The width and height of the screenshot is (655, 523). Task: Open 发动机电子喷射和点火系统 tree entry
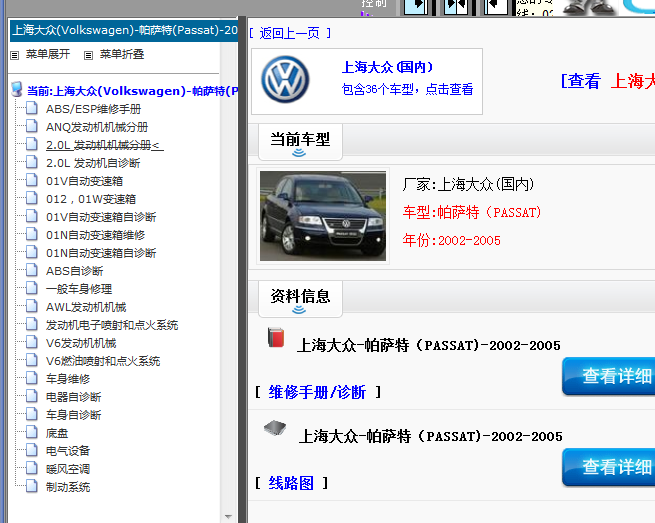pyautogui.click(x=112, y=325)
